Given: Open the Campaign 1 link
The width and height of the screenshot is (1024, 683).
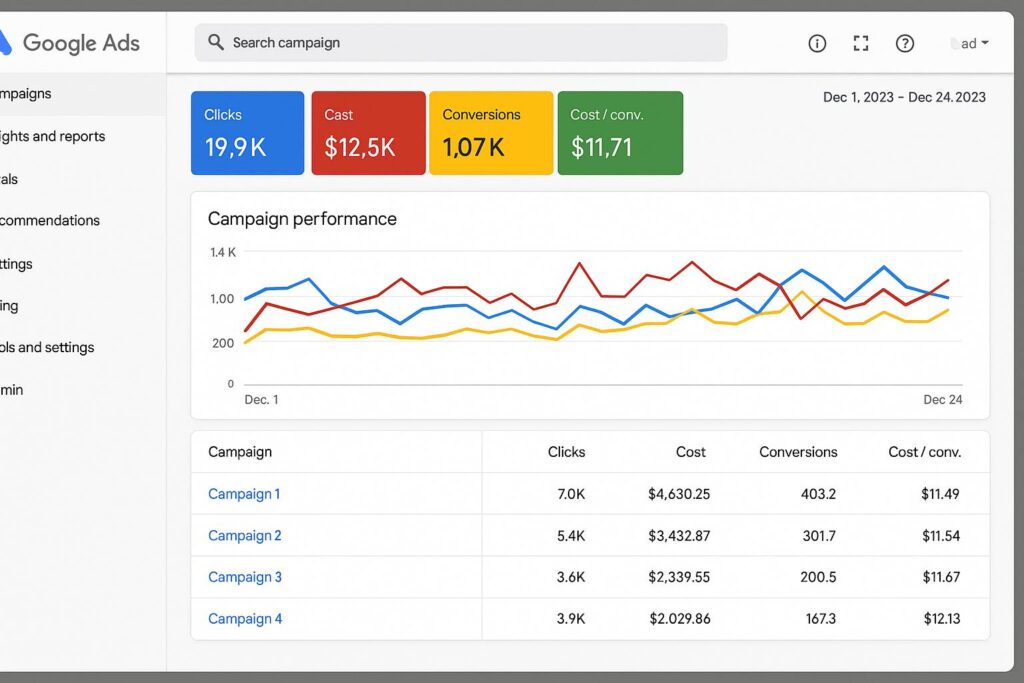Looking at the screenshot, I should click(x=244, y=494).
